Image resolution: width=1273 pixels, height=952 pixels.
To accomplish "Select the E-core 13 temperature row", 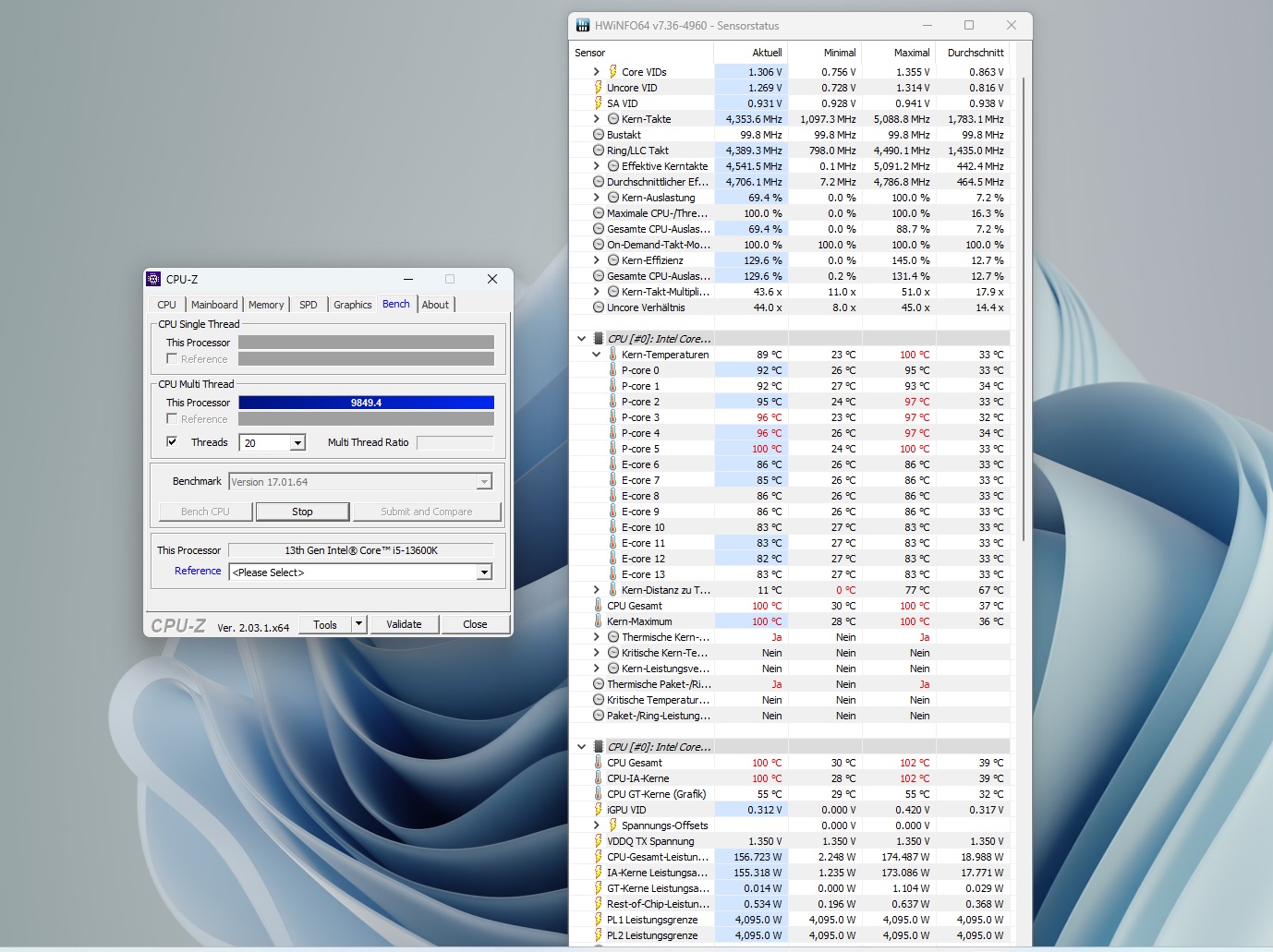I will point(790,573).
